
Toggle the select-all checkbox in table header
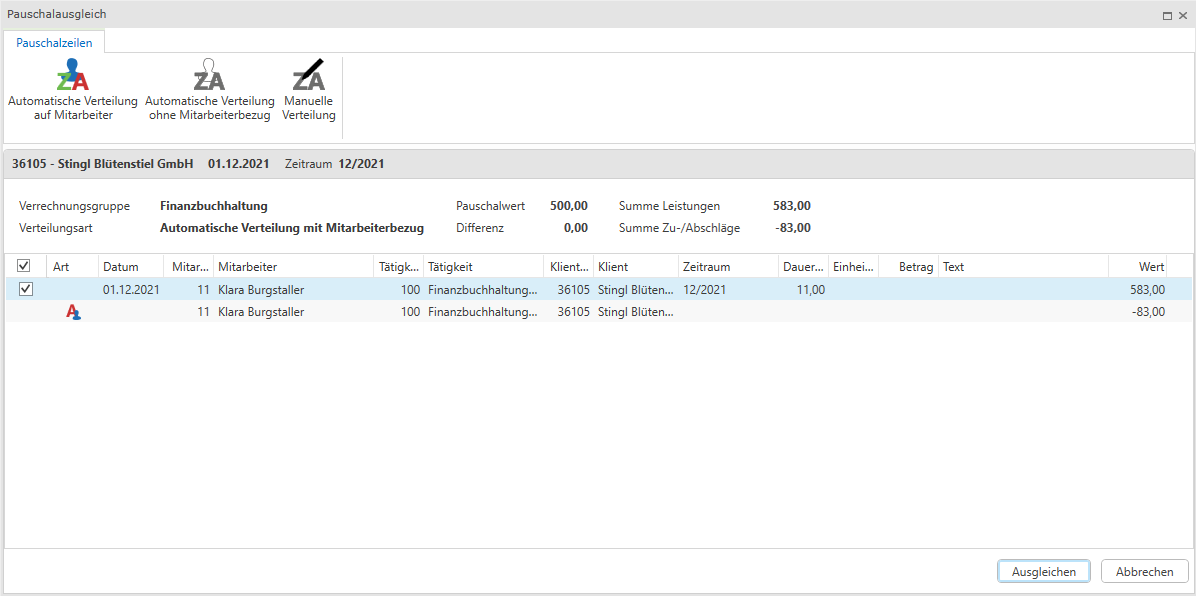(25, 267)
